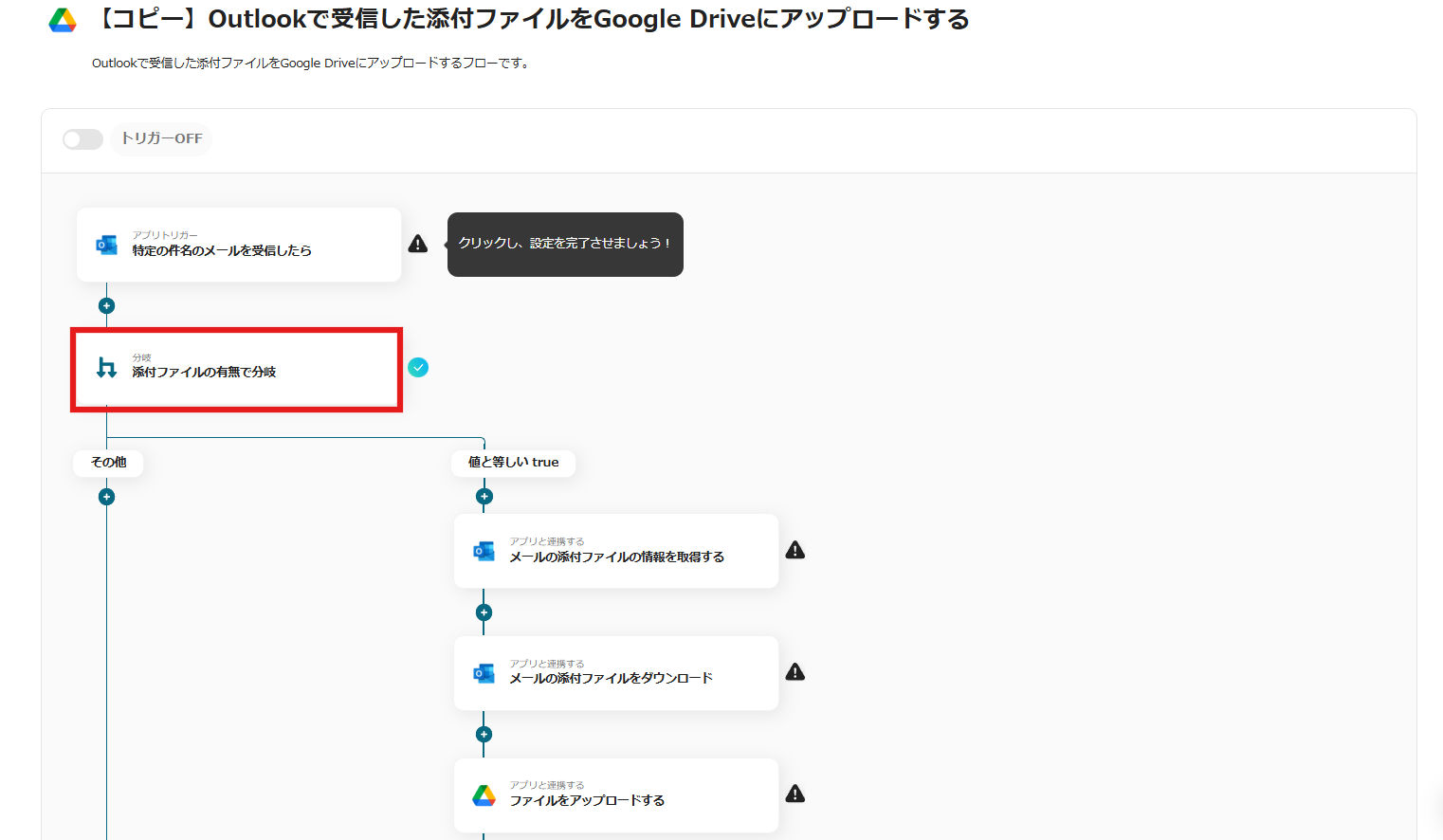Screen dimensions: 1443x840
Task: Add a step after the attachment info step
Action: click(x=484, y=612)
